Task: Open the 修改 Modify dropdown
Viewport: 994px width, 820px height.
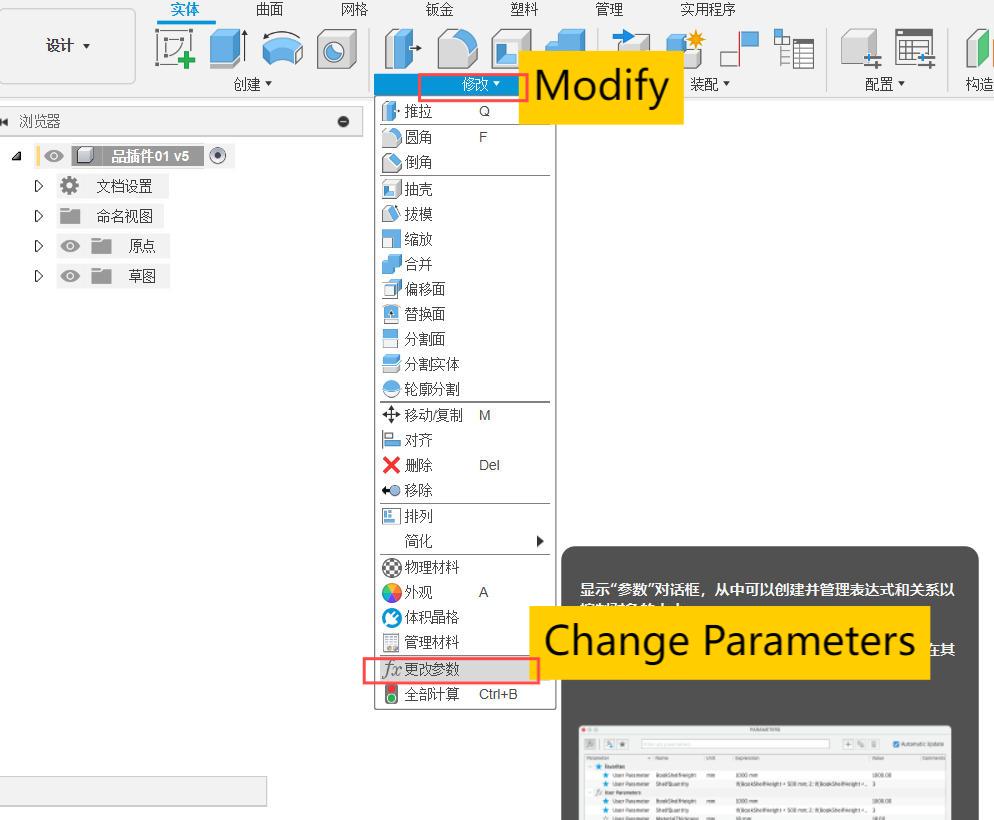Action: (480, 84)
